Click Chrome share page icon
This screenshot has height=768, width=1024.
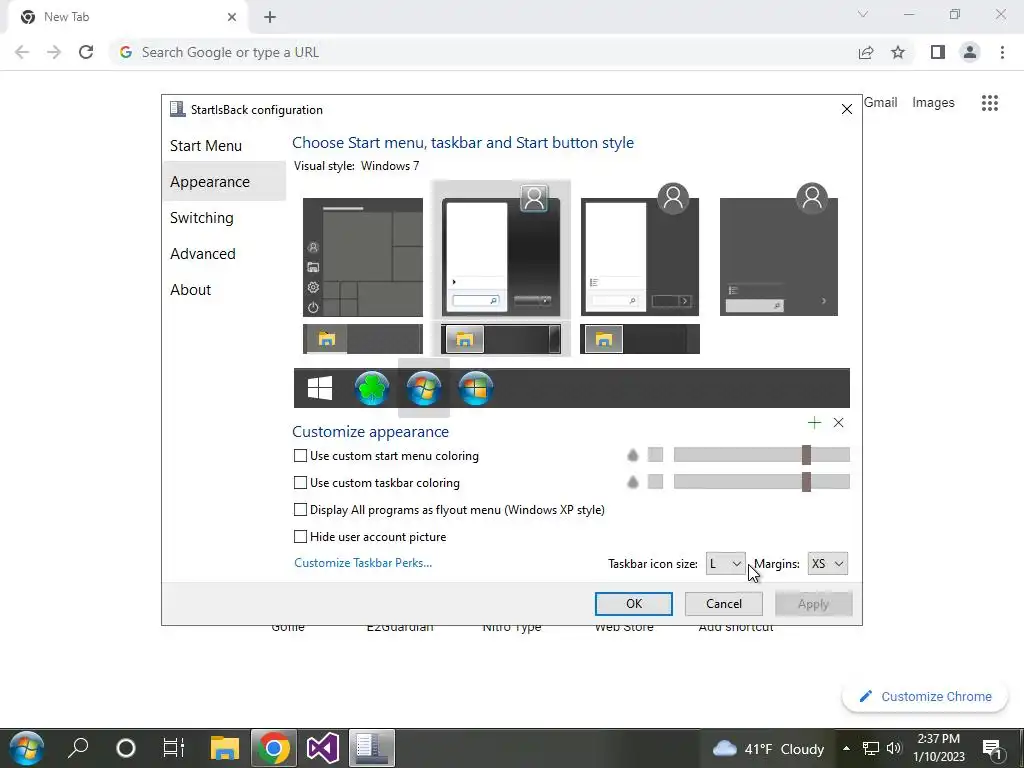[866, 52]
